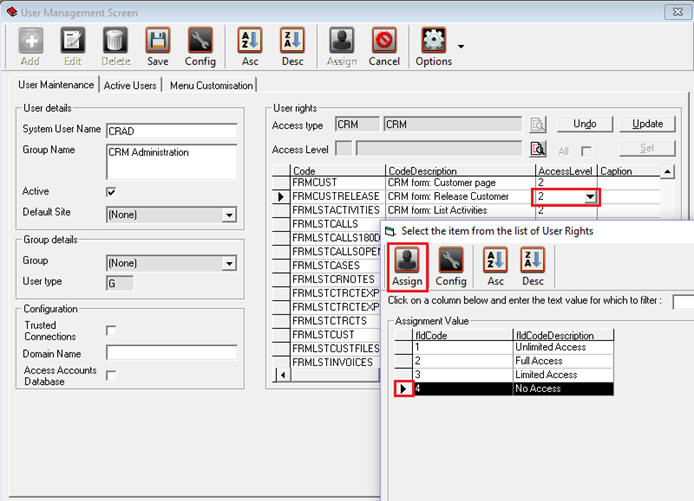Tick the All checkbox beside Access Level
The height and width of the screenshot is (501, 694).
pos(586,151)
